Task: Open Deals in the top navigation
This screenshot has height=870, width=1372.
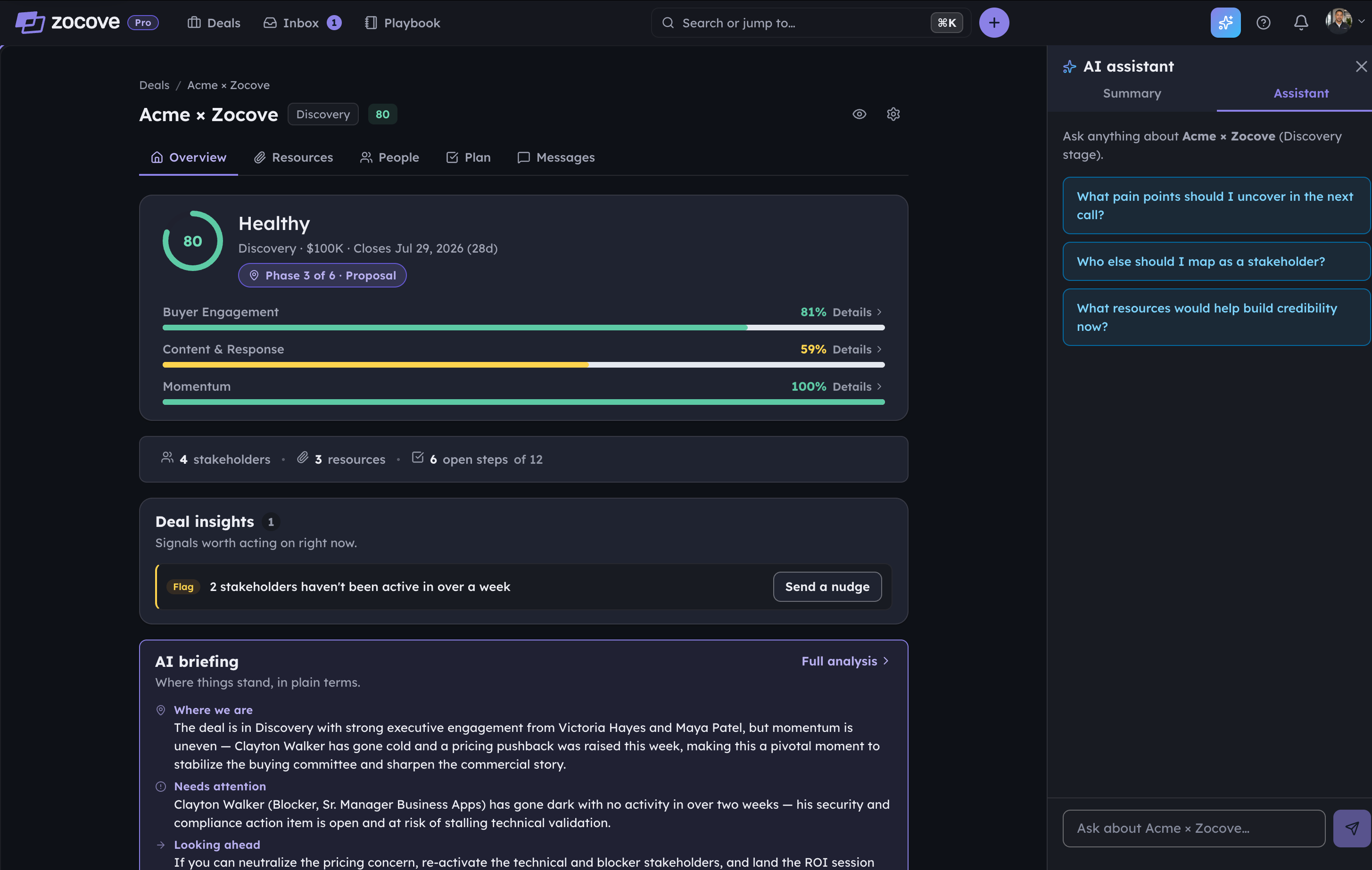Action: tap(214, 23)
